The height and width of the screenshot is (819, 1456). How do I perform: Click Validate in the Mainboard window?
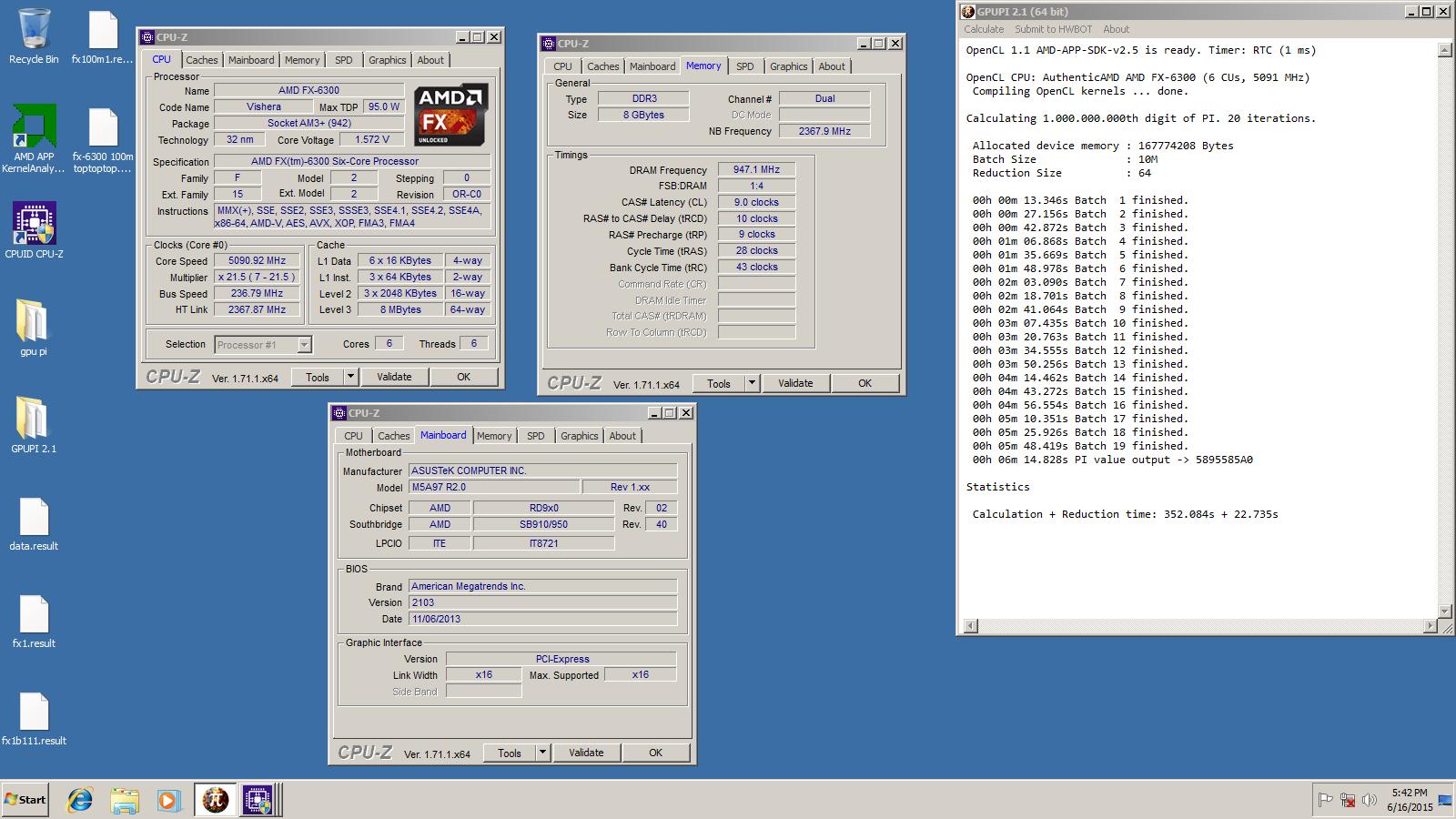tap(586, 753)
